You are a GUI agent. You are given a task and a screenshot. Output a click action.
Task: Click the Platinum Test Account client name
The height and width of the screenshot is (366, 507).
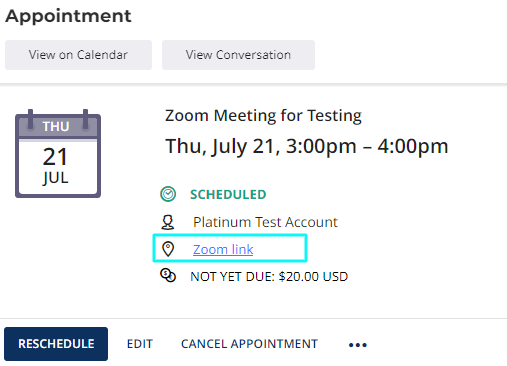[265, 222]
